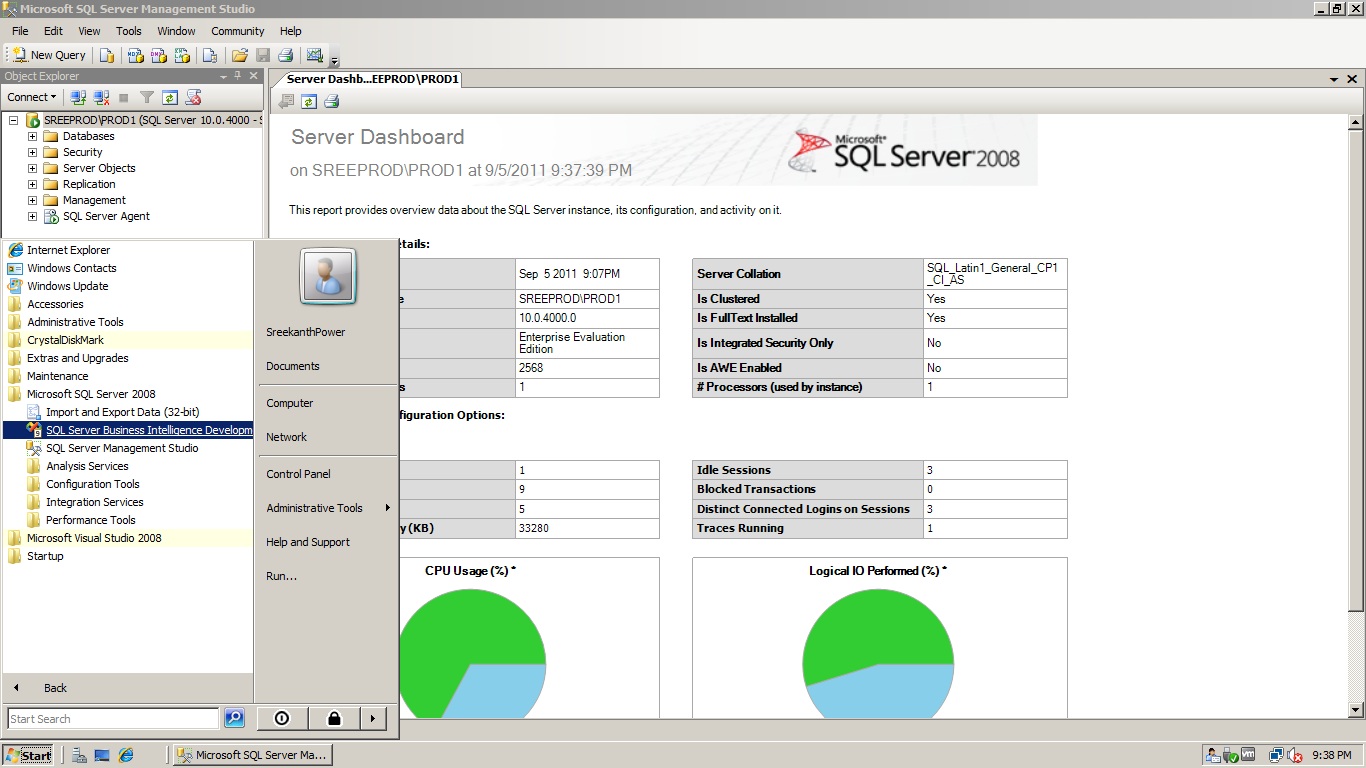Viewport: 1366px width, 768px height.
Task: Open the Help menu
Action: pyautogui.click(x=290, y=31)
